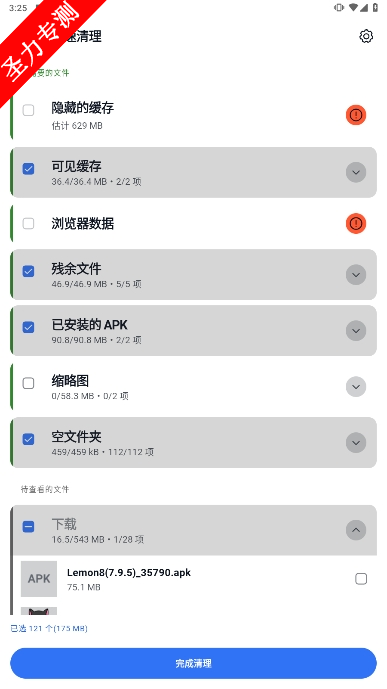
Task: Tap the warning icon beside 隐藏的缓存
Action: (x=356, y=115)
